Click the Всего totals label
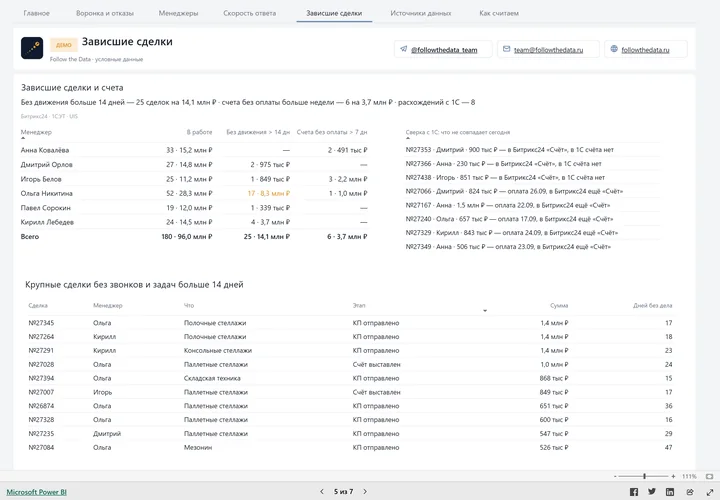Image resolution: width=720 pixels, height=500 pixels. tap(30, 236)
